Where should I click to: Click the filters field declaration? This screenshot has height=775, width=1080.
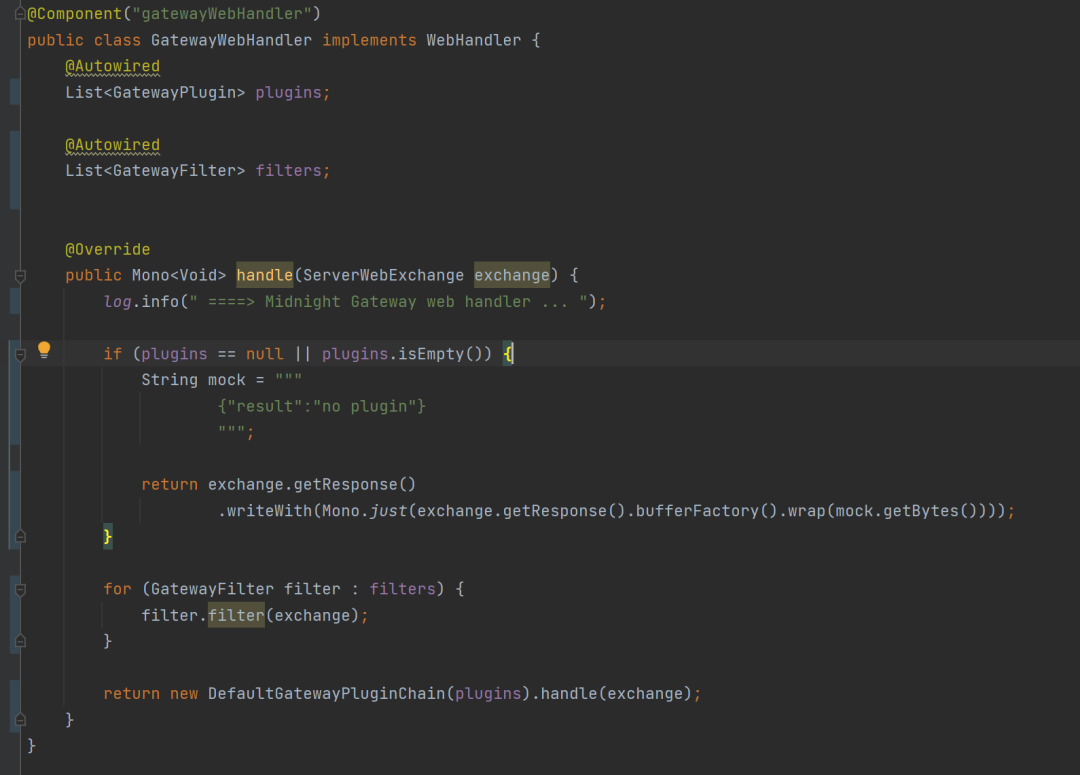[x=288, y=171]
